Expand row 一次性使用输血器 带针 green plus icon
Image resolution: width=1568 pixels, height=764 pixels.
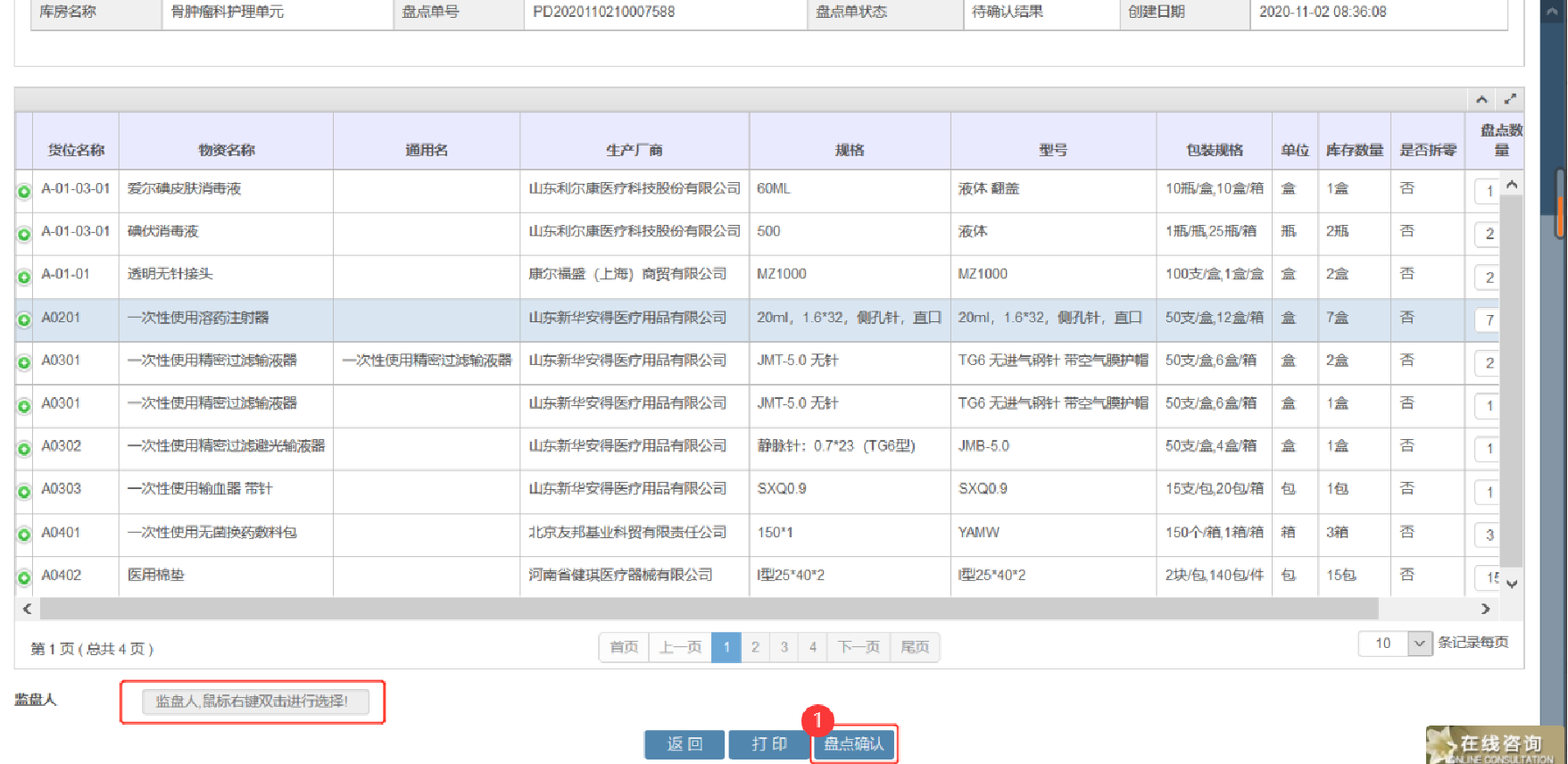coord(24,492)
